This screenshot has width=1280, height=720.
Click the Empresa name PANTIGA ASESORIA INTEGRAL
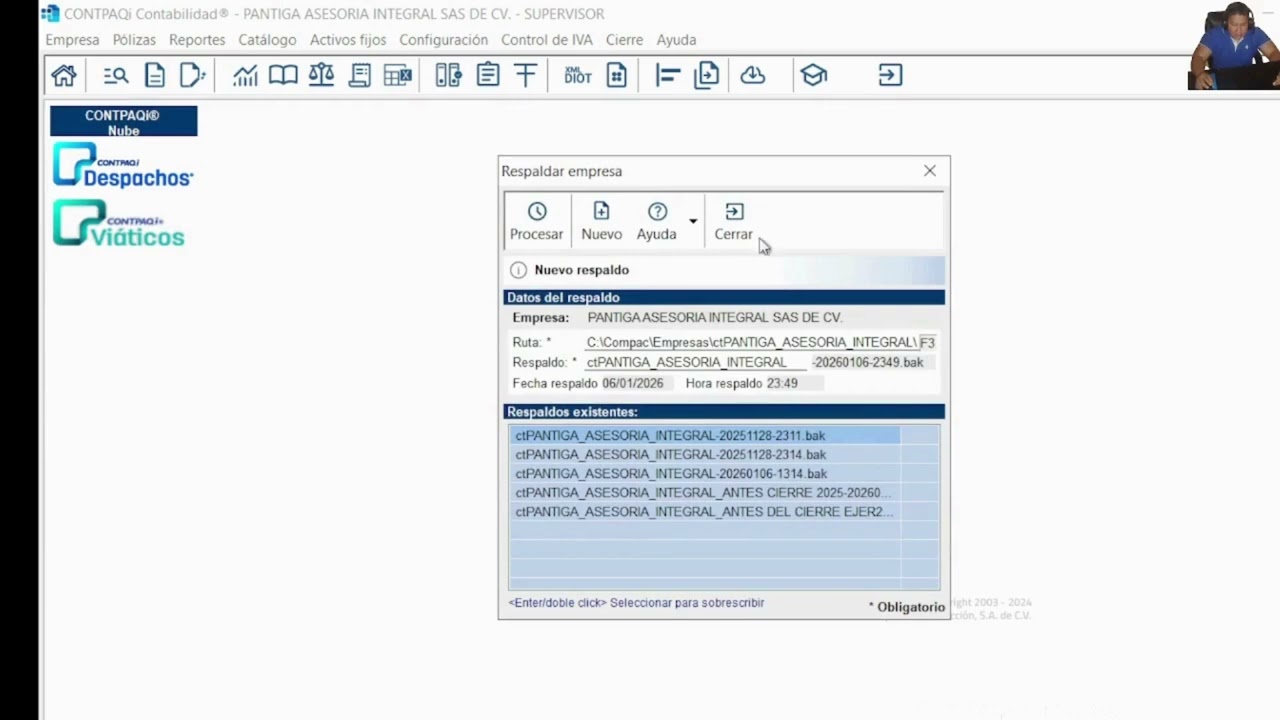coord(715,317)
